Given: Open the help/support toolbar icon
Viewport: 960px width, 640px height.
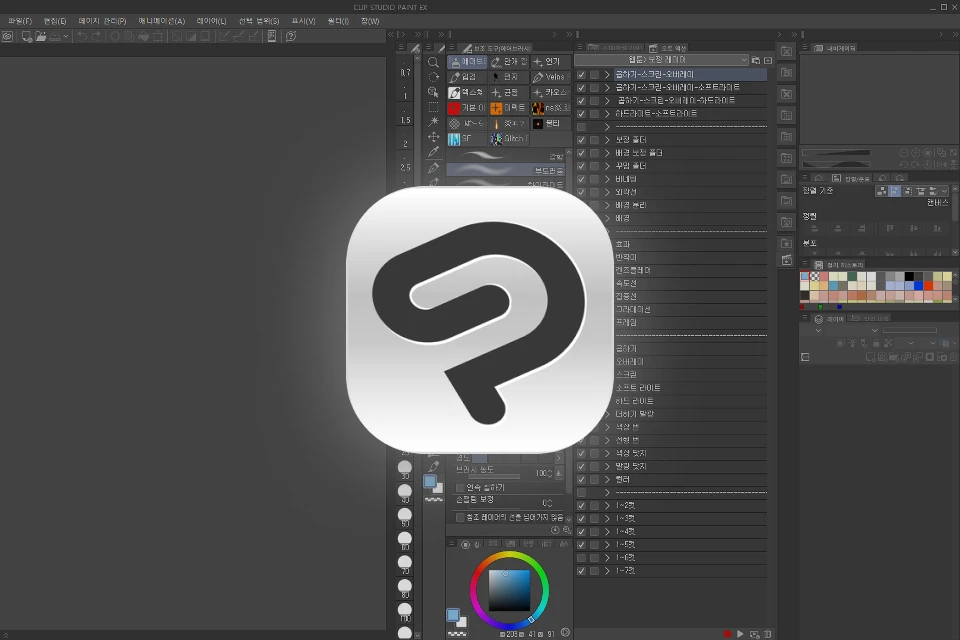Looking at the screenshot, I should (x=291, y=37).
